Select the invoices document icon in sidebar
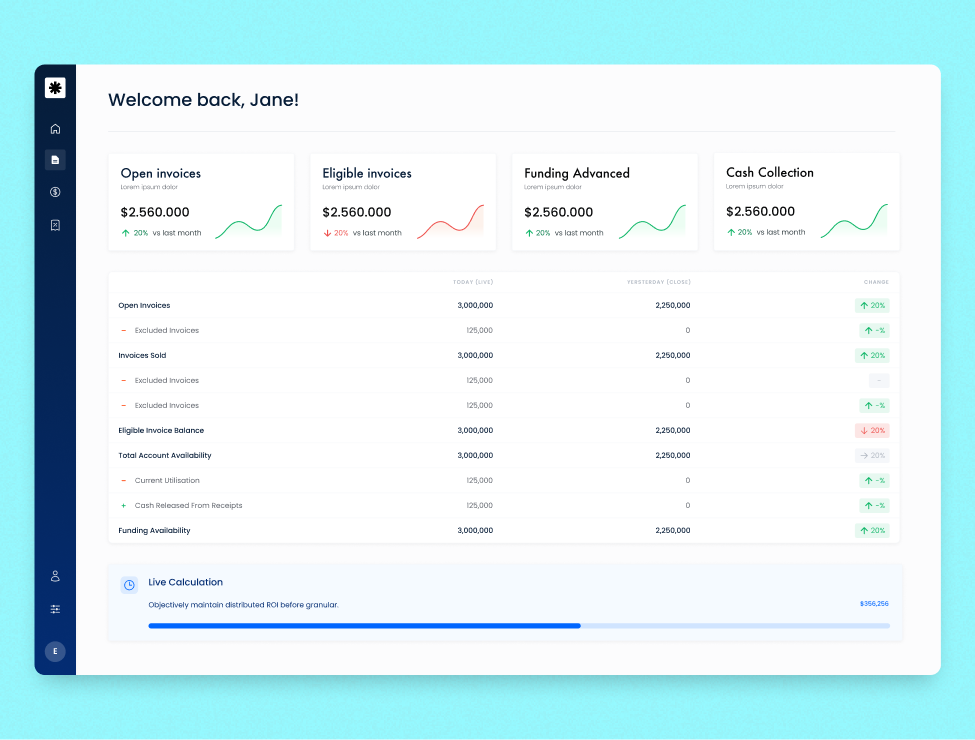 [55, 160]
